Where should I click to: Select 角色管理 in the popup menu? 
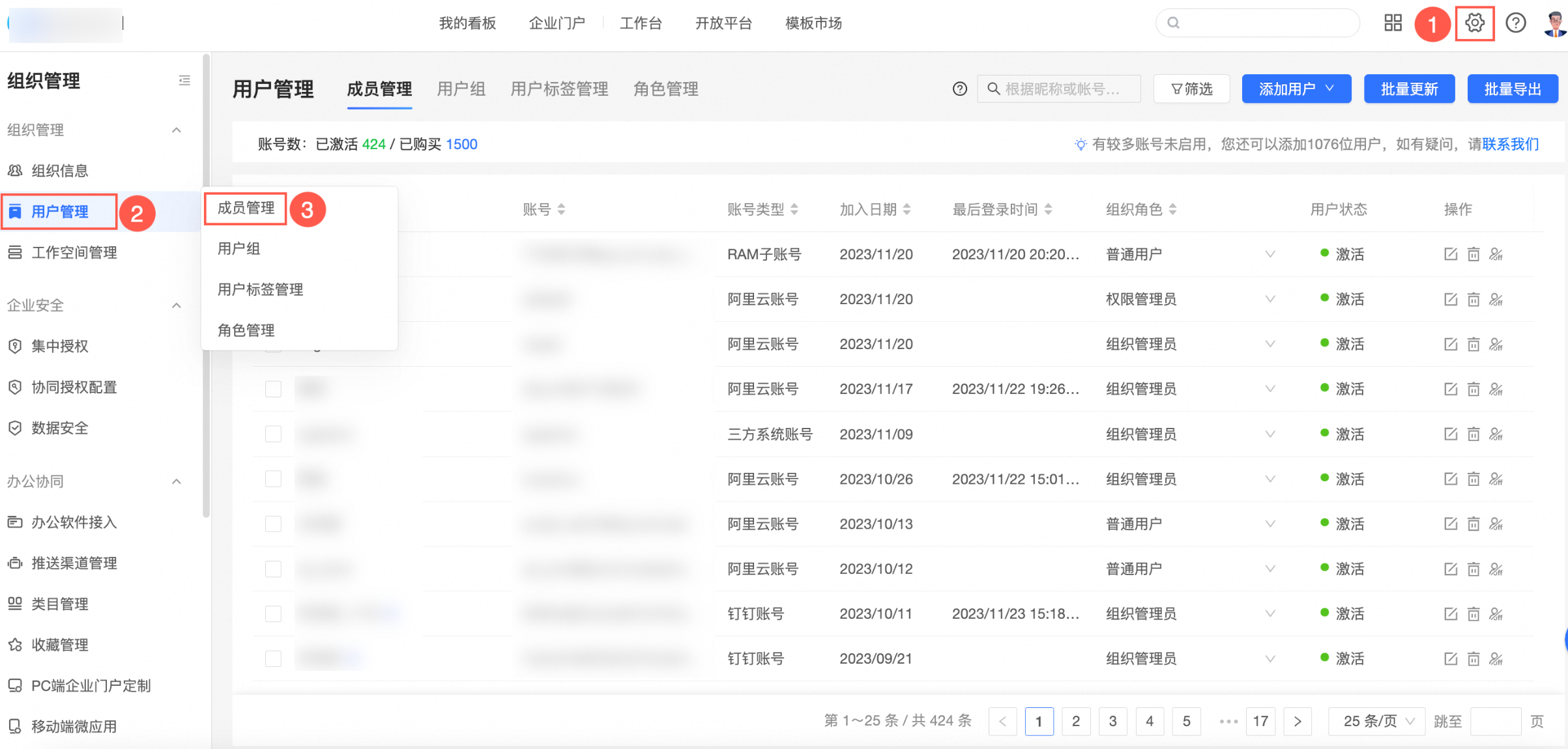(246, 330)
